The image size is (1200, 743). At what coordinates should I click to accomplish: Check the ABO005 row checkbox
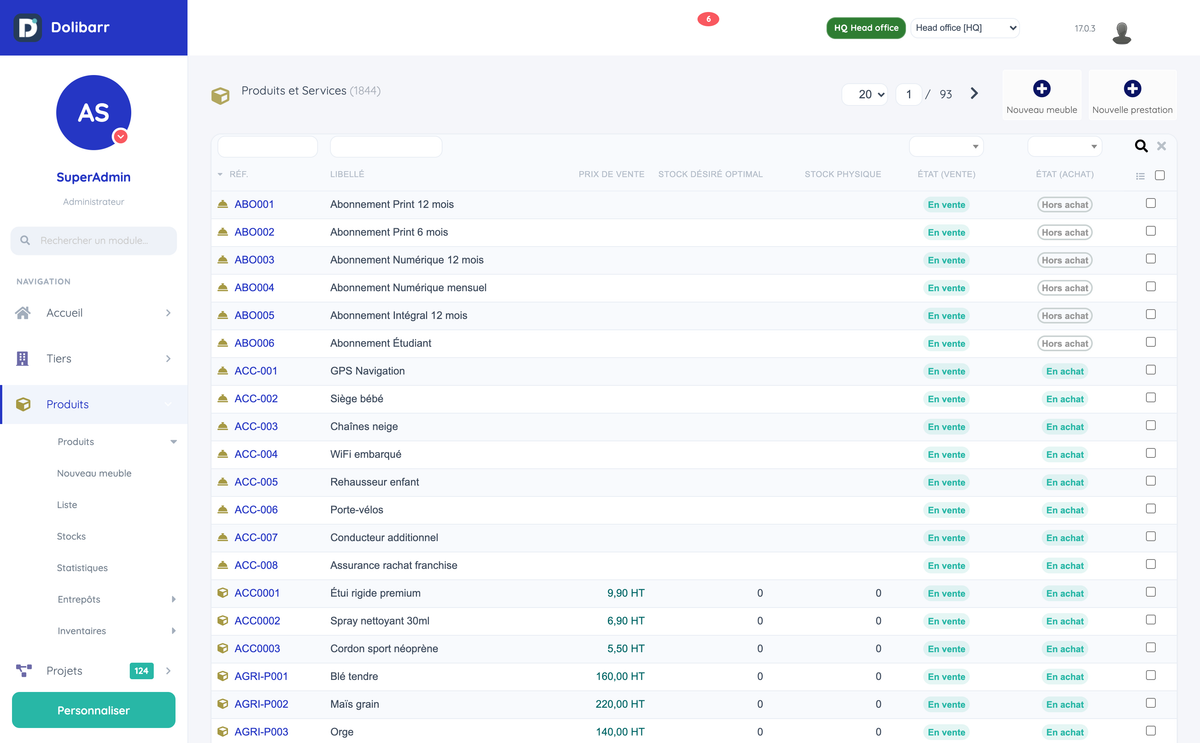(x=1151, y=314)
